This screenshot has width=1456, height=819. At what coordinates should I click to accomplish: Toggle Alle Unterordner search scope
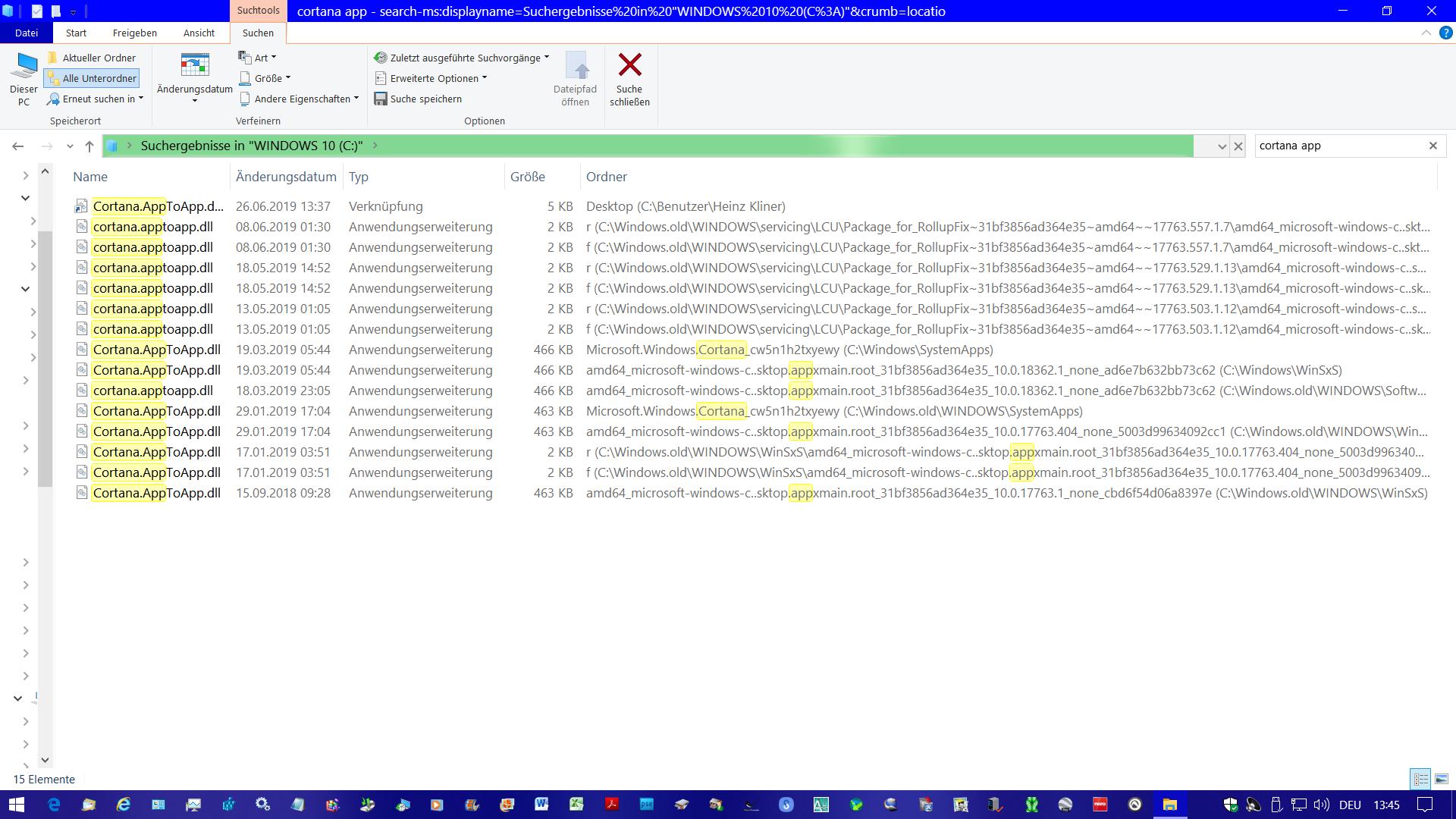[92, 78]
